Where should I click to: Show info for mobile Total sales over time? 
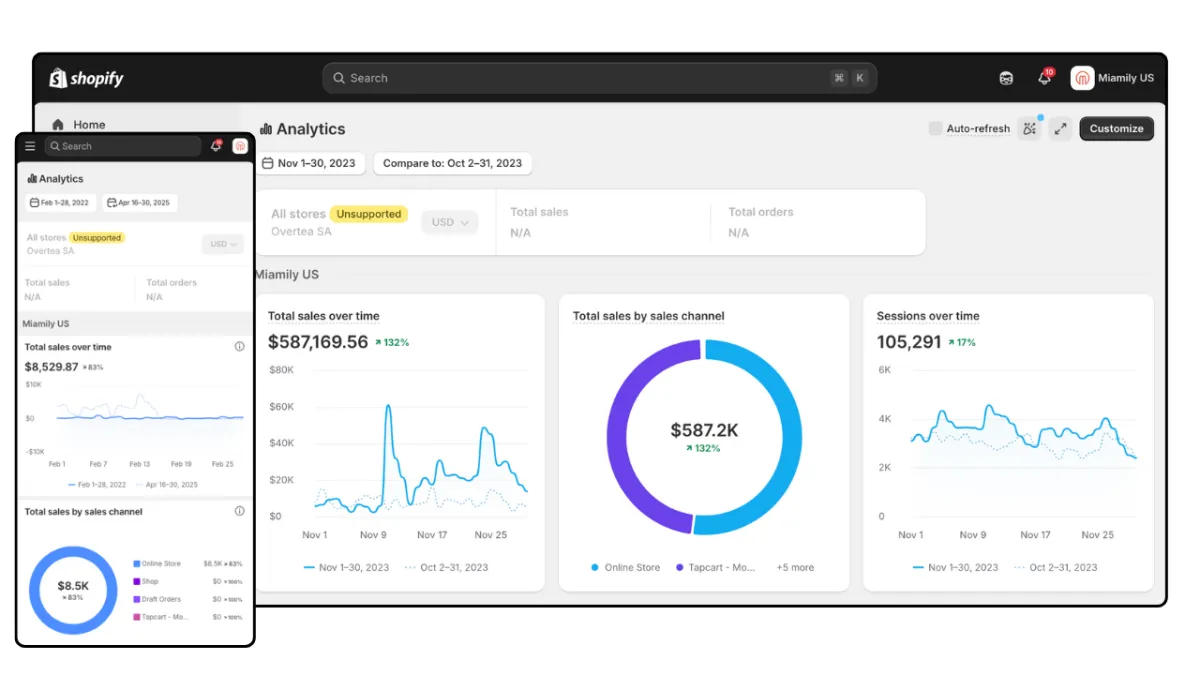[239, 347]
